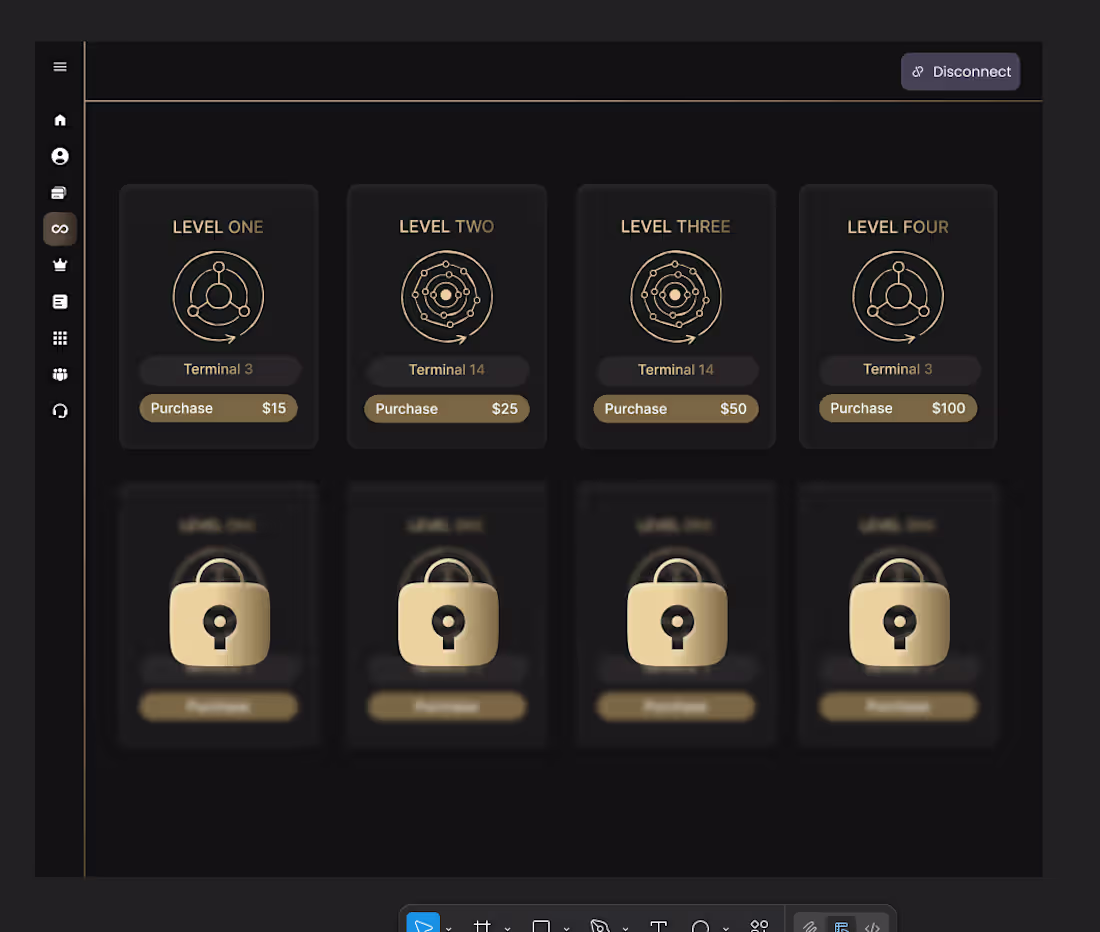Click the profile icon in the sidebar
The image size is (1100, 932).
[x=60, y=156]
